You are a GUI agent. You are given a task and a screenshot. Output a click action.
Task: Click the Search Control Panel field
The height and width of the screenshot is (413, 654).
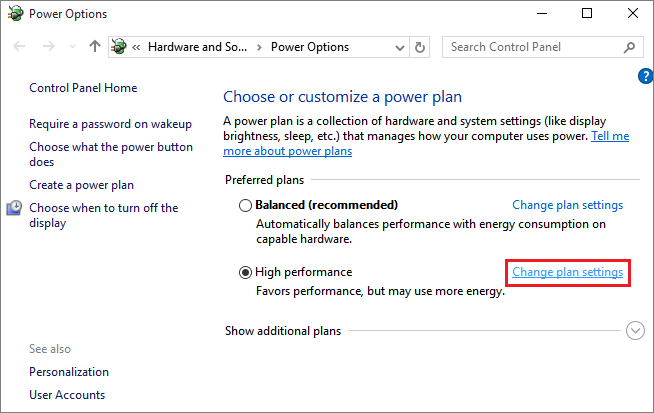(x=530, y=47)
